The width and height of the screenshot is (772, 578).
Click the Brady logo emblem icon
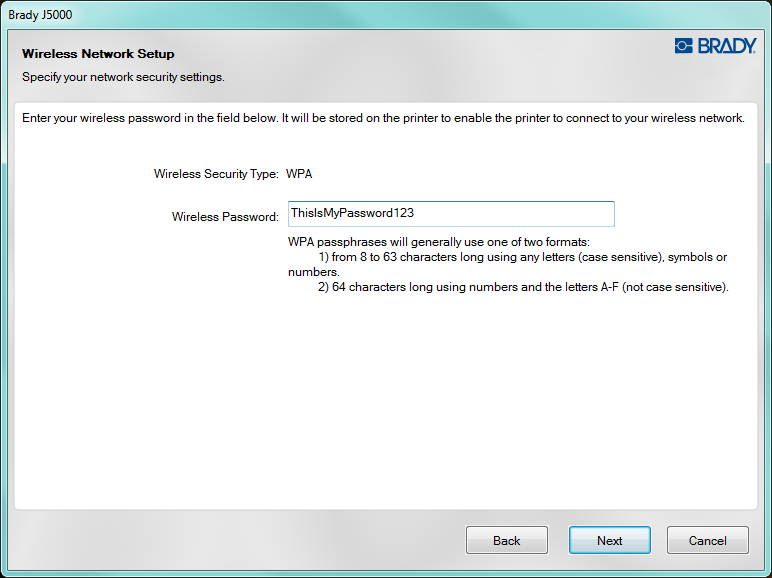coord(684,46)
